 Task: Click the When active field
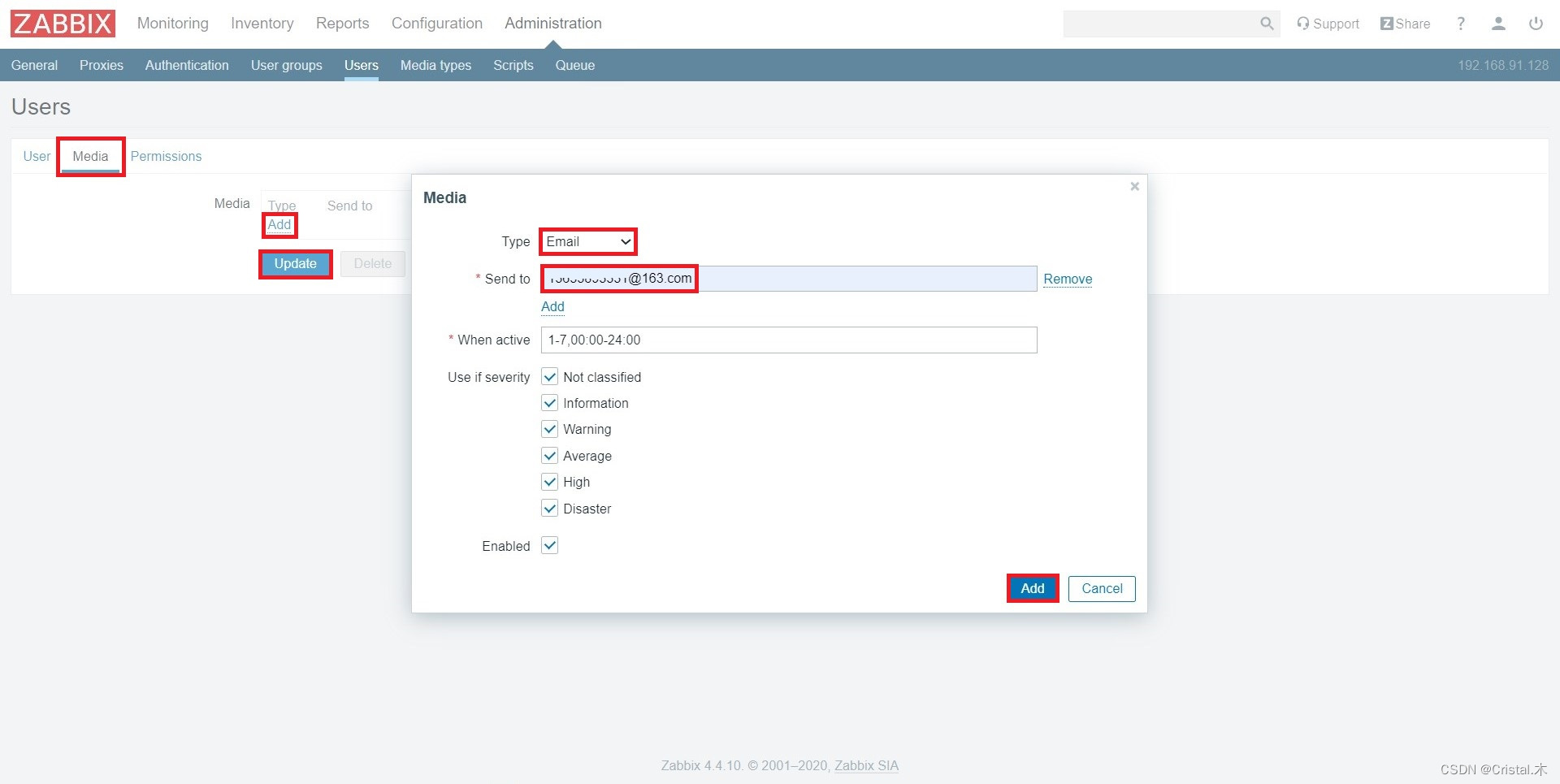tap(789, 340)
